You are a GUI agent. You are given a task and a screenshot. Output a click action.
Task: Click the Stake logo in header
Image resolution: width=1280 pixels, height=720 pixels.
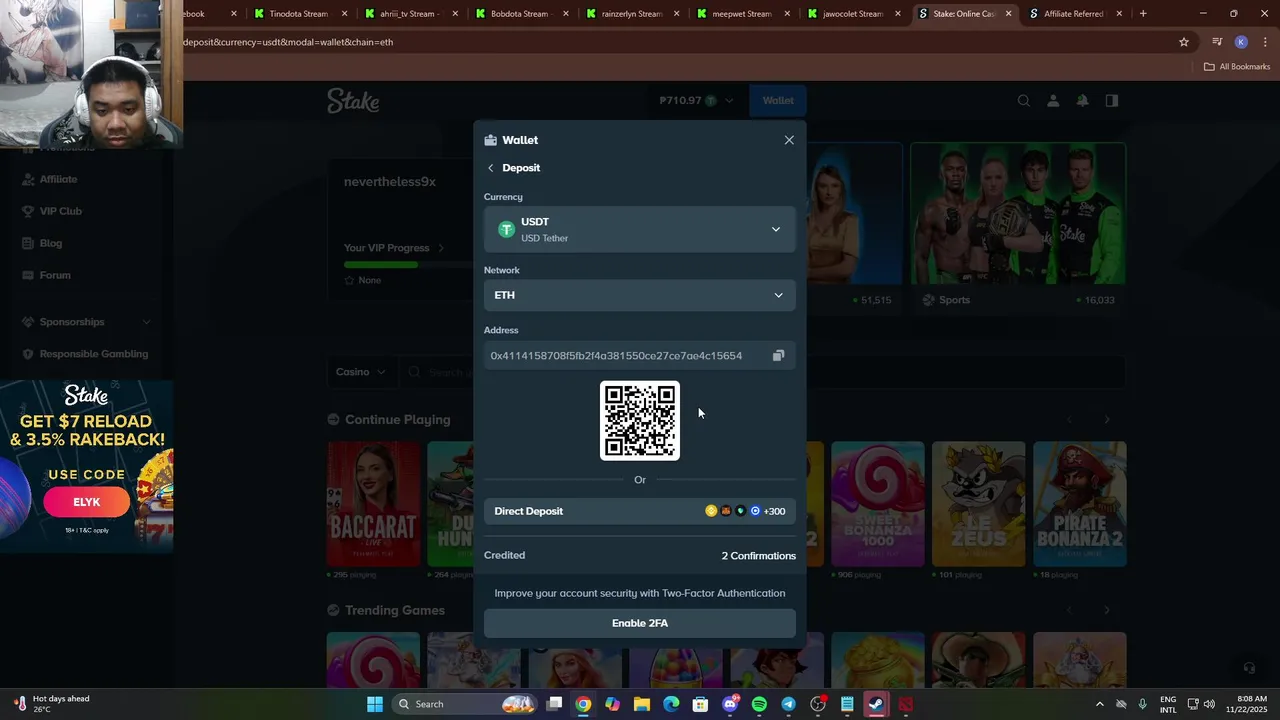pos(353,100)
